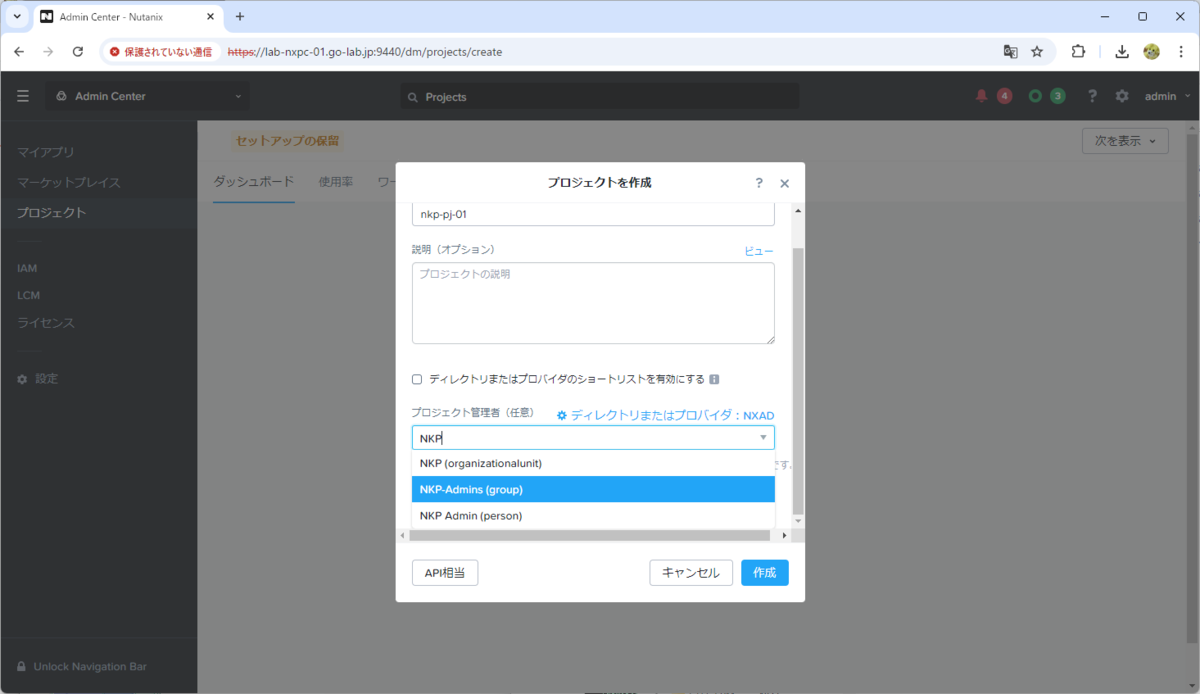This screenshot has height=694, width=1200.
Task: Open the help question mark in the top bar
Action: click(1093, 96)
